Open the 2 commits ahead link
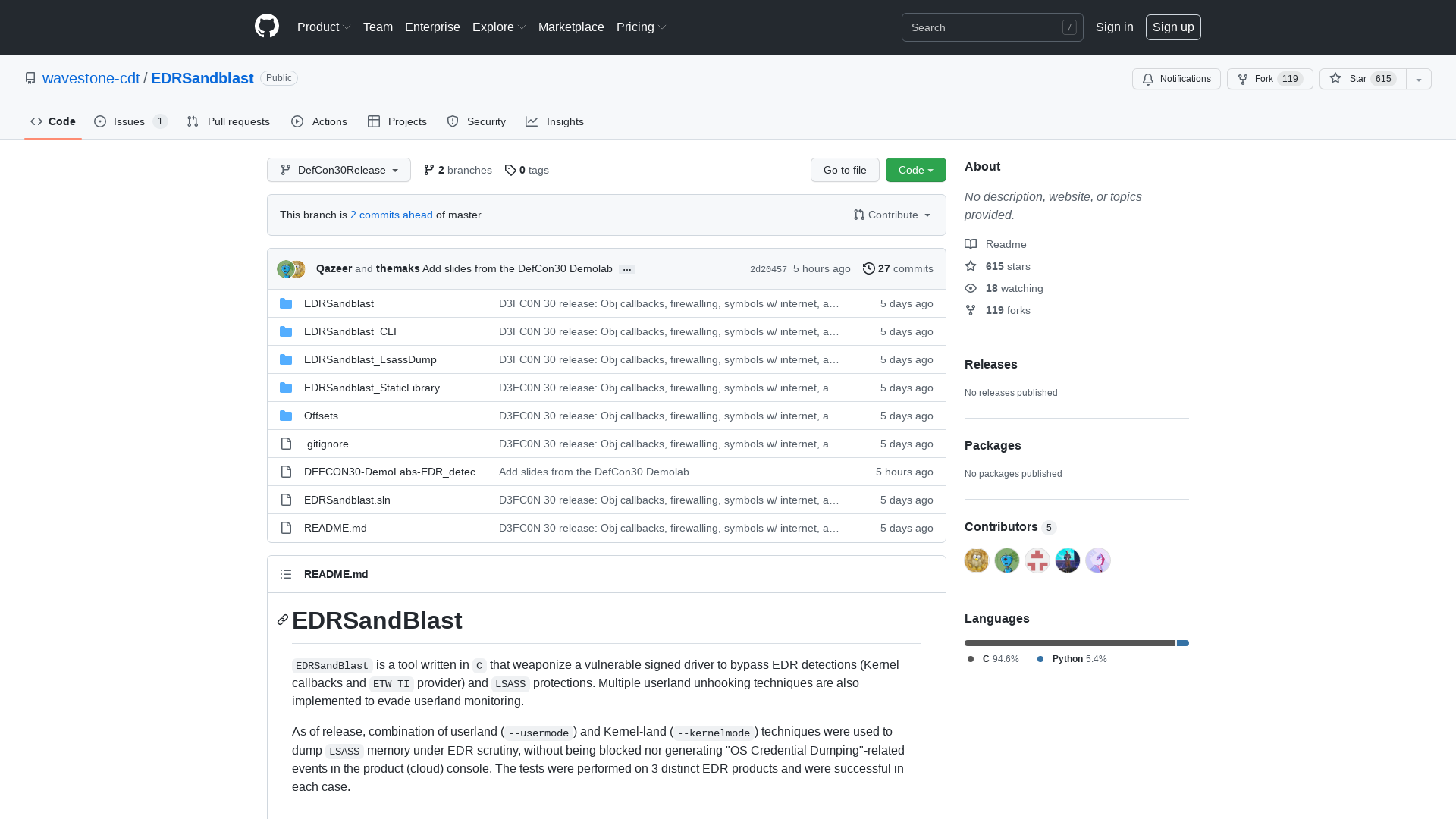1456x819 pixels. click(391, 215)
